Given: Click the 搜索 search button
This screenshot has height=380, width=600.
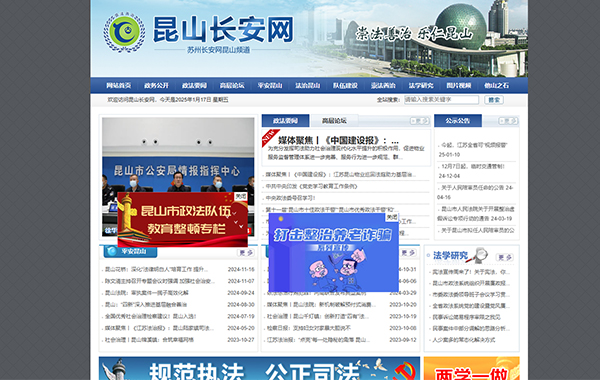Looking at the screenshot, I should click(x=494, y=99).
